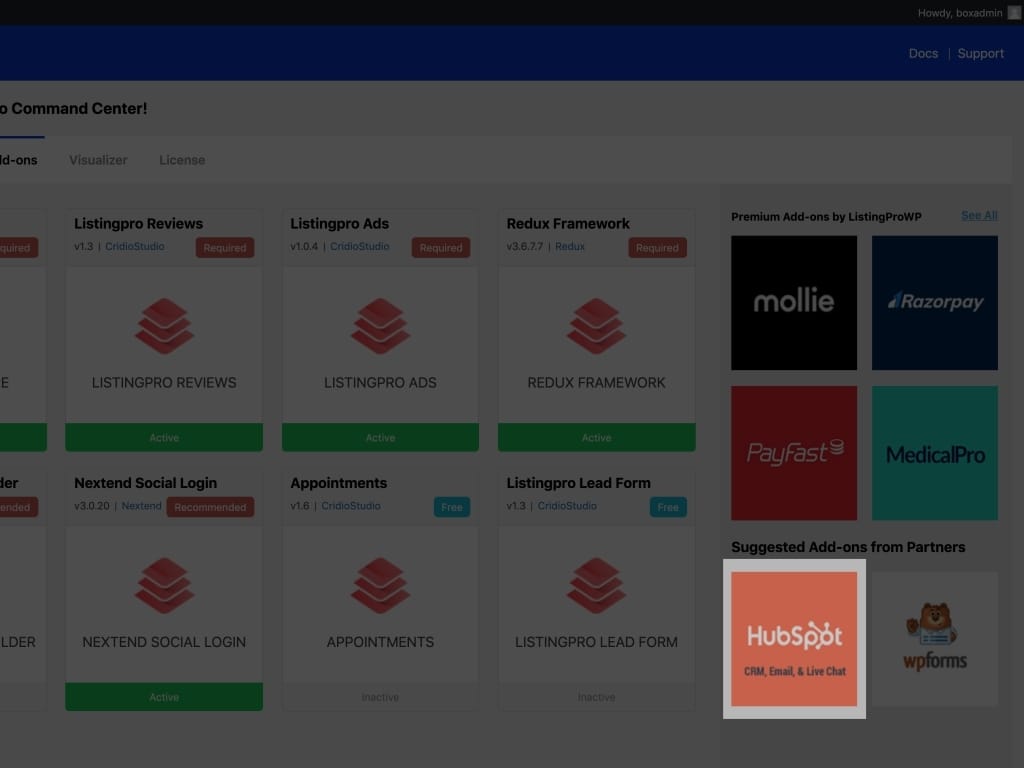Viewport: 1024px width, 768px height.
Task: Click Active status bar on Listingpro Ads
Action: pyautogui.click(x=380, y=438)
